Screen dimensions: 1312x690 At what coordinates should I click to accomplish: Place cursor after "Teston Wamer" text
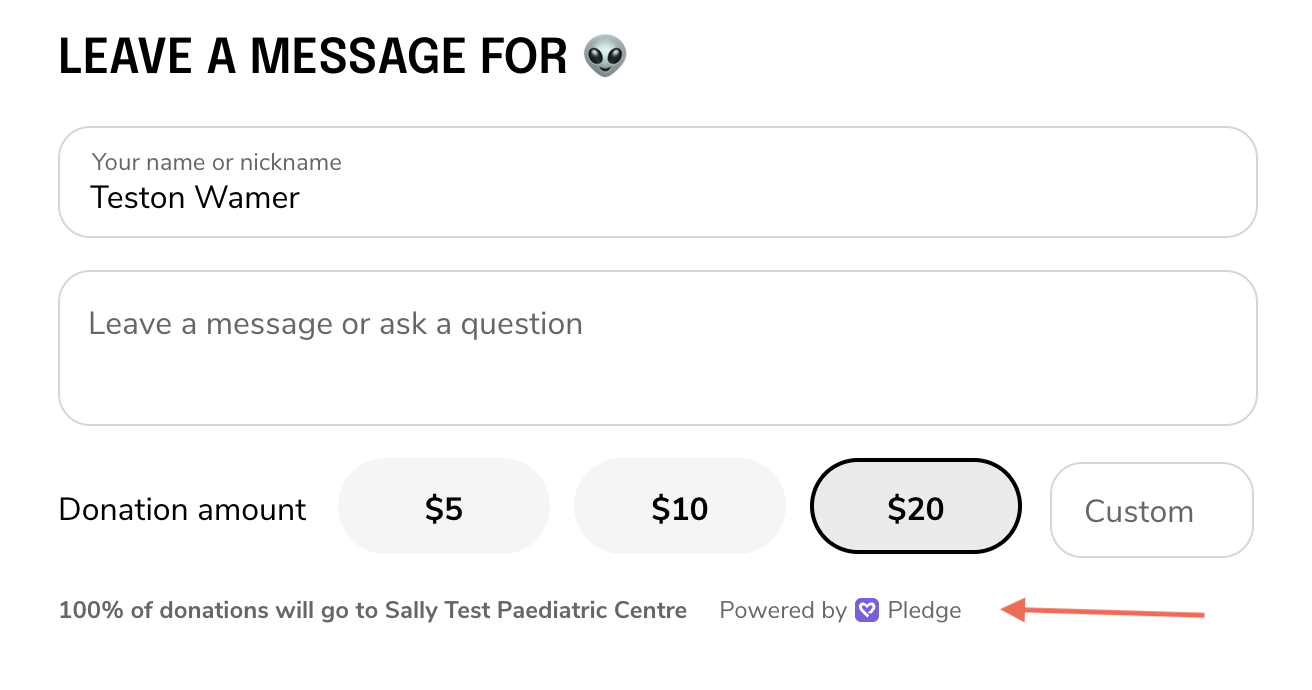pos(301,198)
